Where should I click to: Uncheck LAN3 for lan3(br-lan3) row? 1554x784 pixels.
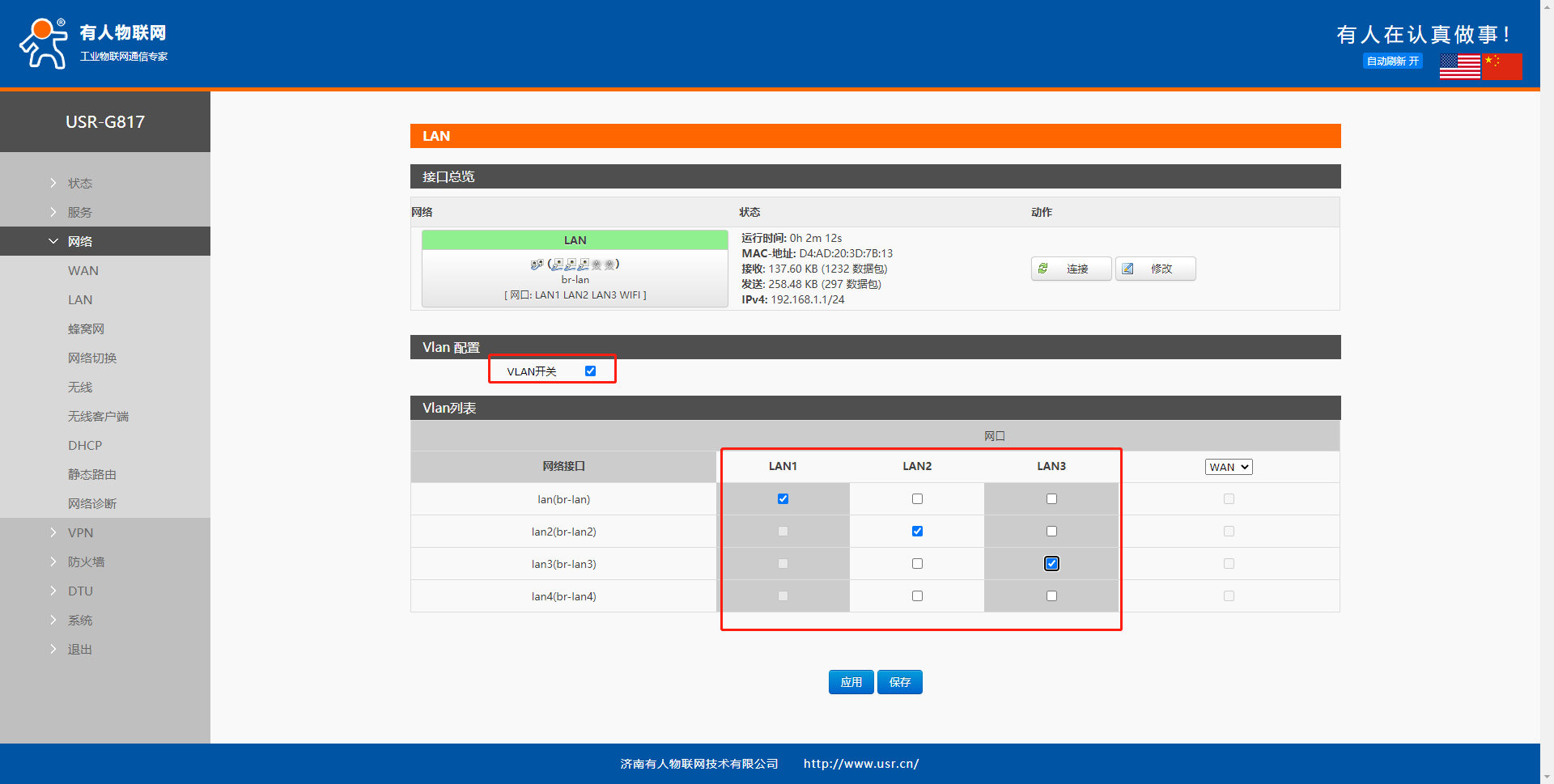1051,564
